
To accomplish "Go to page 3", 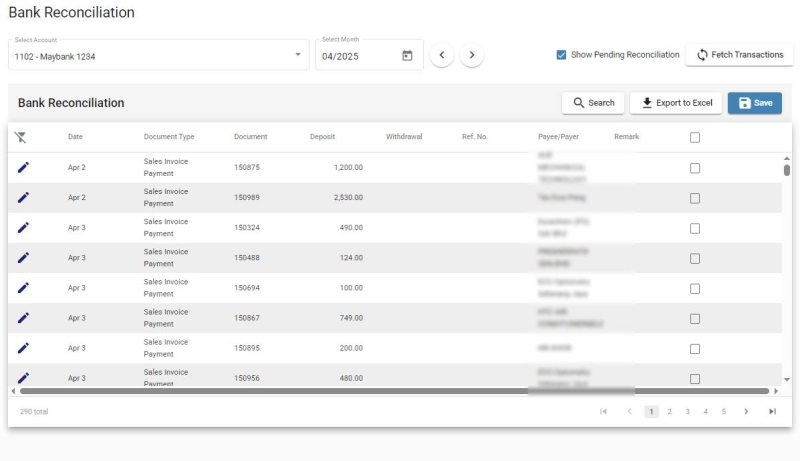I will [x=687, y=412].
